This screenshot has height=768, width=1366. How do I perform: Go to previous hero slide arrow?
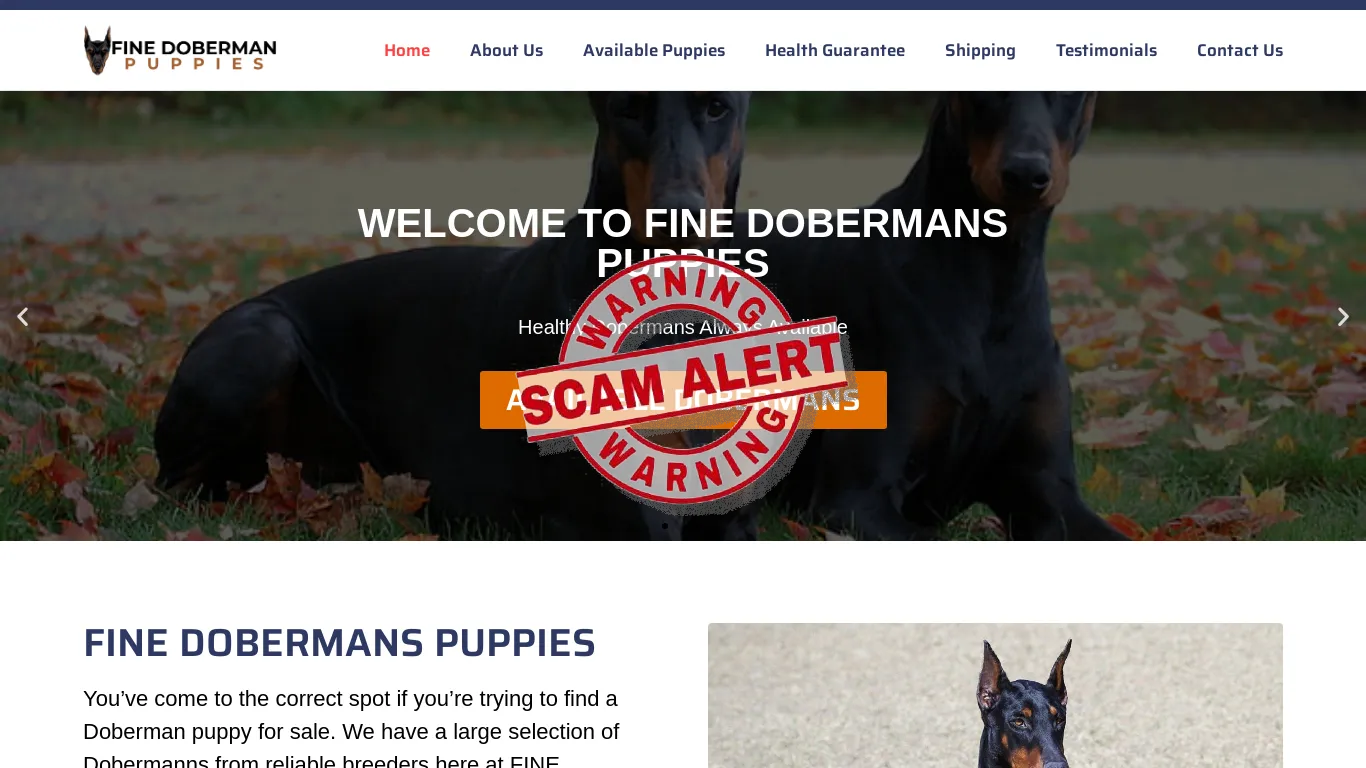[22, 317]
